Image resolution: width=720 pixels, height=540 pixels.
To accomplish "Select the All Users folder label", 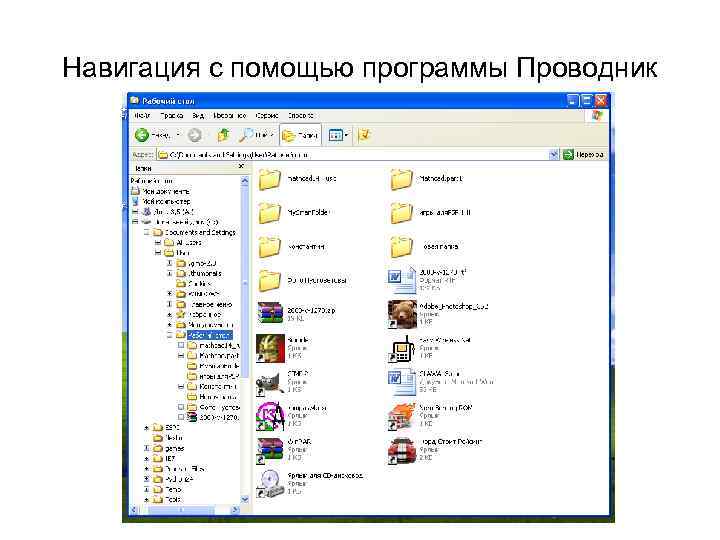I will pos(189,242).
